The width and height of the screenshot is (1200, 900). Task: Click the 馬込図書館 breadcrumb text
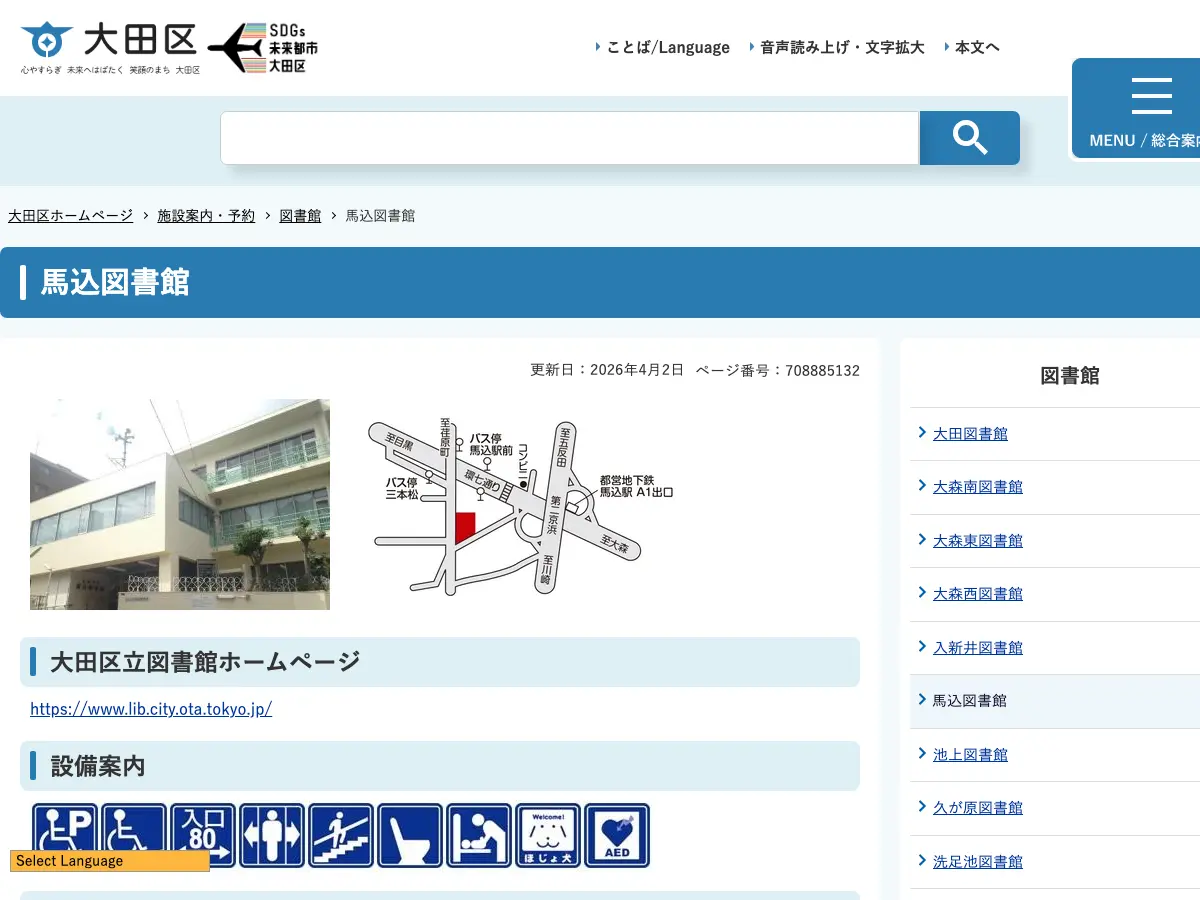(380, 216)
